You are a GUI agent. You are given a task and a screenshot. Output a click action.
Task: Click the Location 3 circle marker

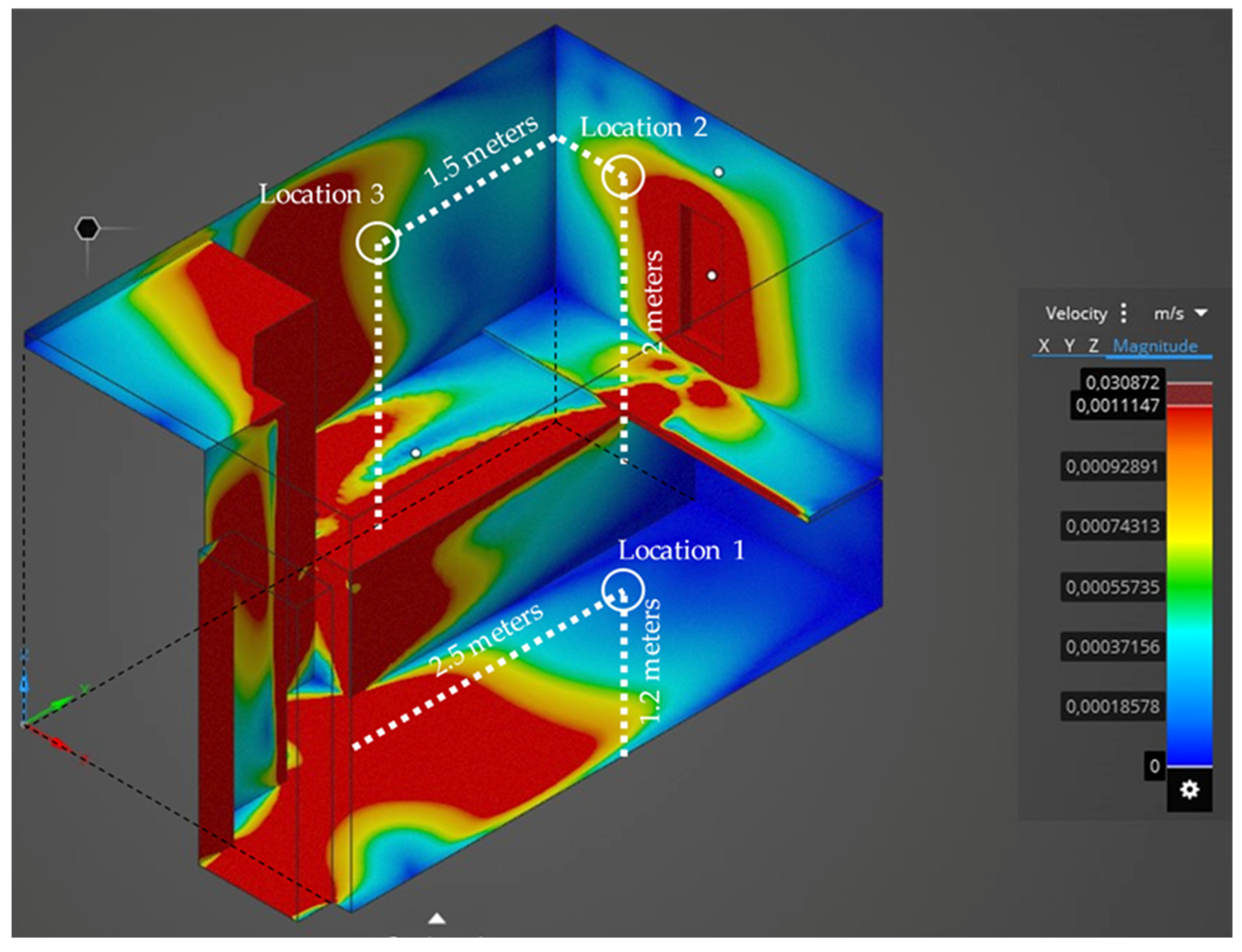(377, 242)
